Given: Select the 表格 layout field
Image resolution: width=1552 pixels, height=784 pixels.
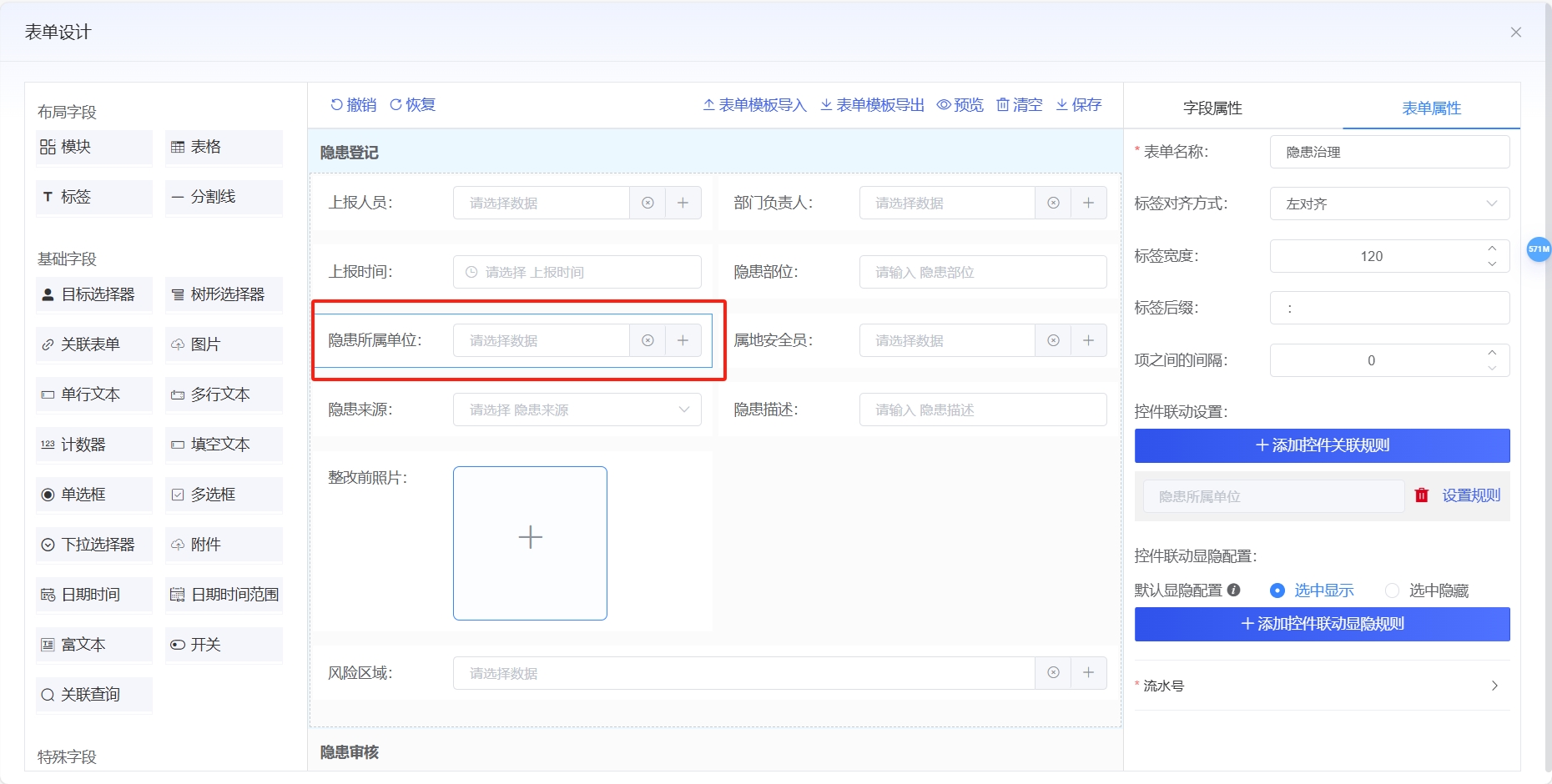Looking at the screenshot, I should point(224,147).
